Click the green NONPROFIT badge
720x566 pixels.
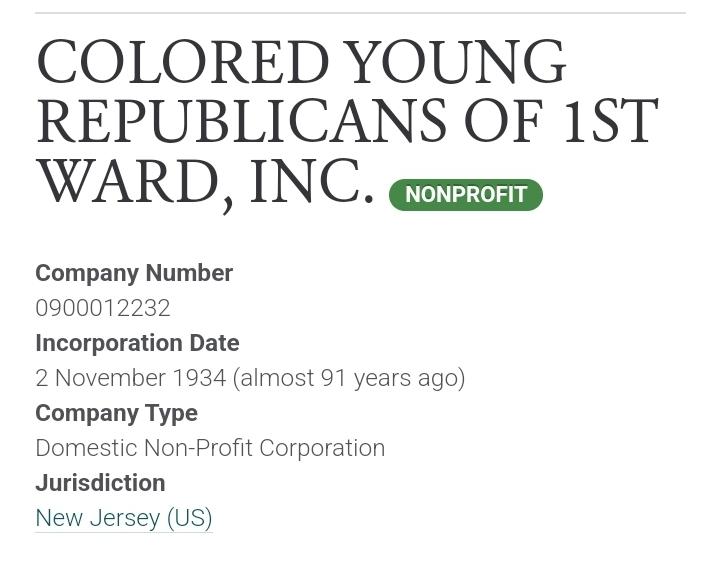(x=466, y=195)
